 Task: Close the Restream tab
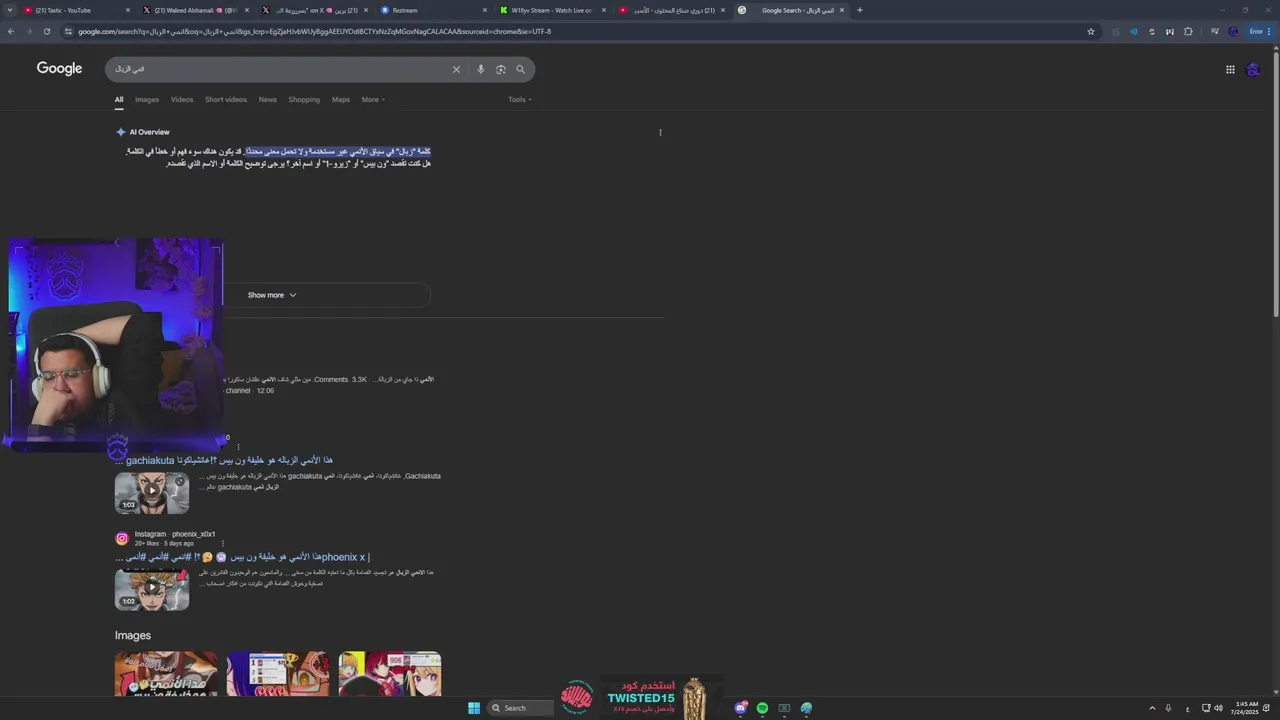click(x=486, y=10)
